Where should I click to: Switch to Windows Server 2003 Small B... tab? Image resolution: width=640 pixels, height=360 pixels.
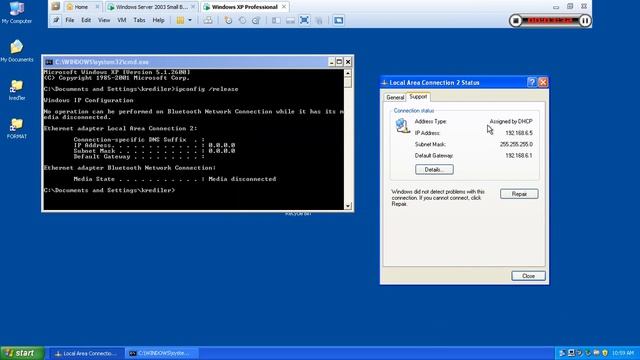[x=151, y=7]
